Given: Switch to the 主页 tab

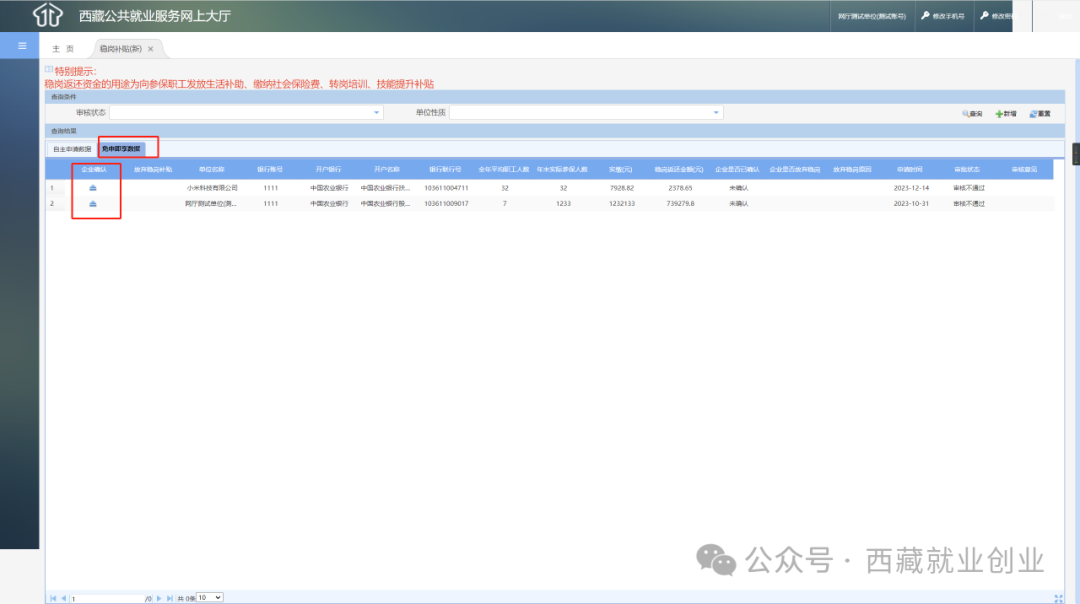Looking at the screenshot, I should pyautogui.click(x=63, y=49).
